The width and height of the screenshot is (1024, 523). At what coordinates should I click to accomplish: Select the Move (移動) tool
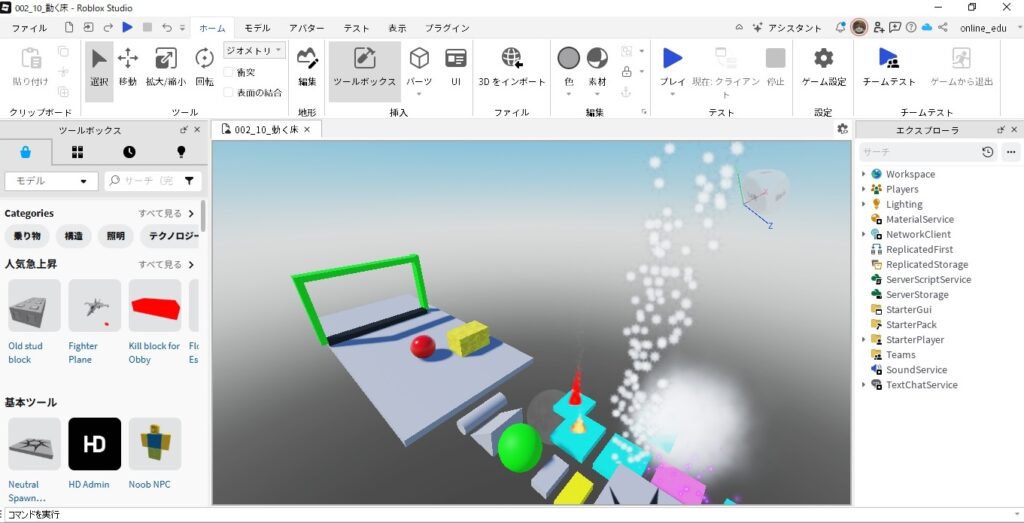click(128, 66)
